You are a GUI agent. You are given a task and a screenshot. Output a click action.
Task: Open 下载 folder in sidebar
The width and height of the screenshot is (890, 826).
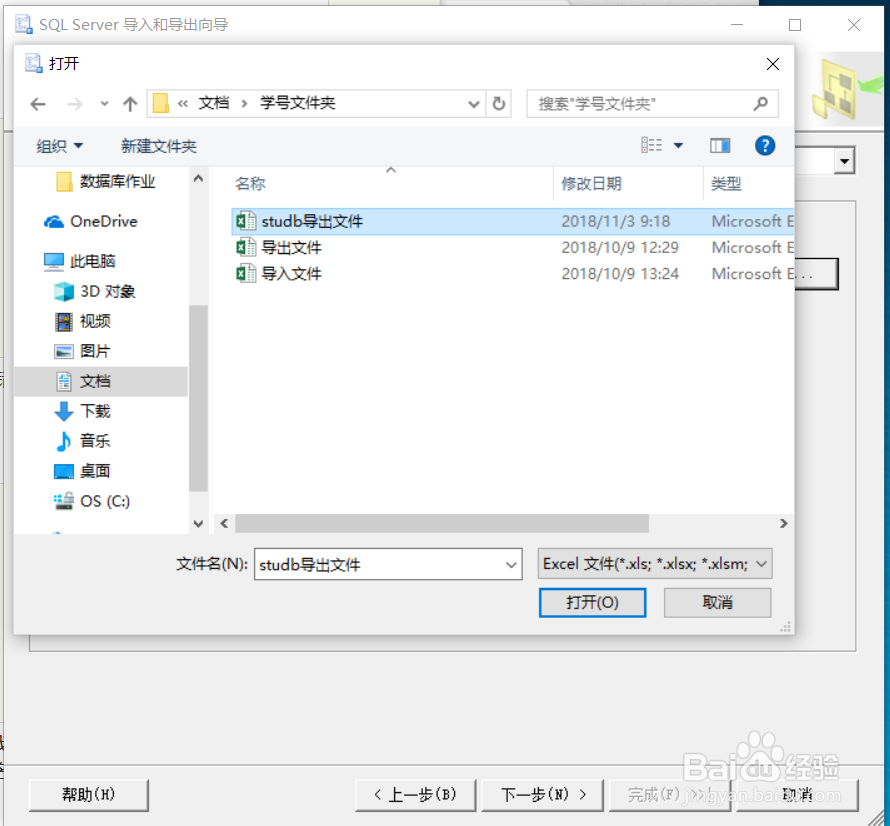95,411
